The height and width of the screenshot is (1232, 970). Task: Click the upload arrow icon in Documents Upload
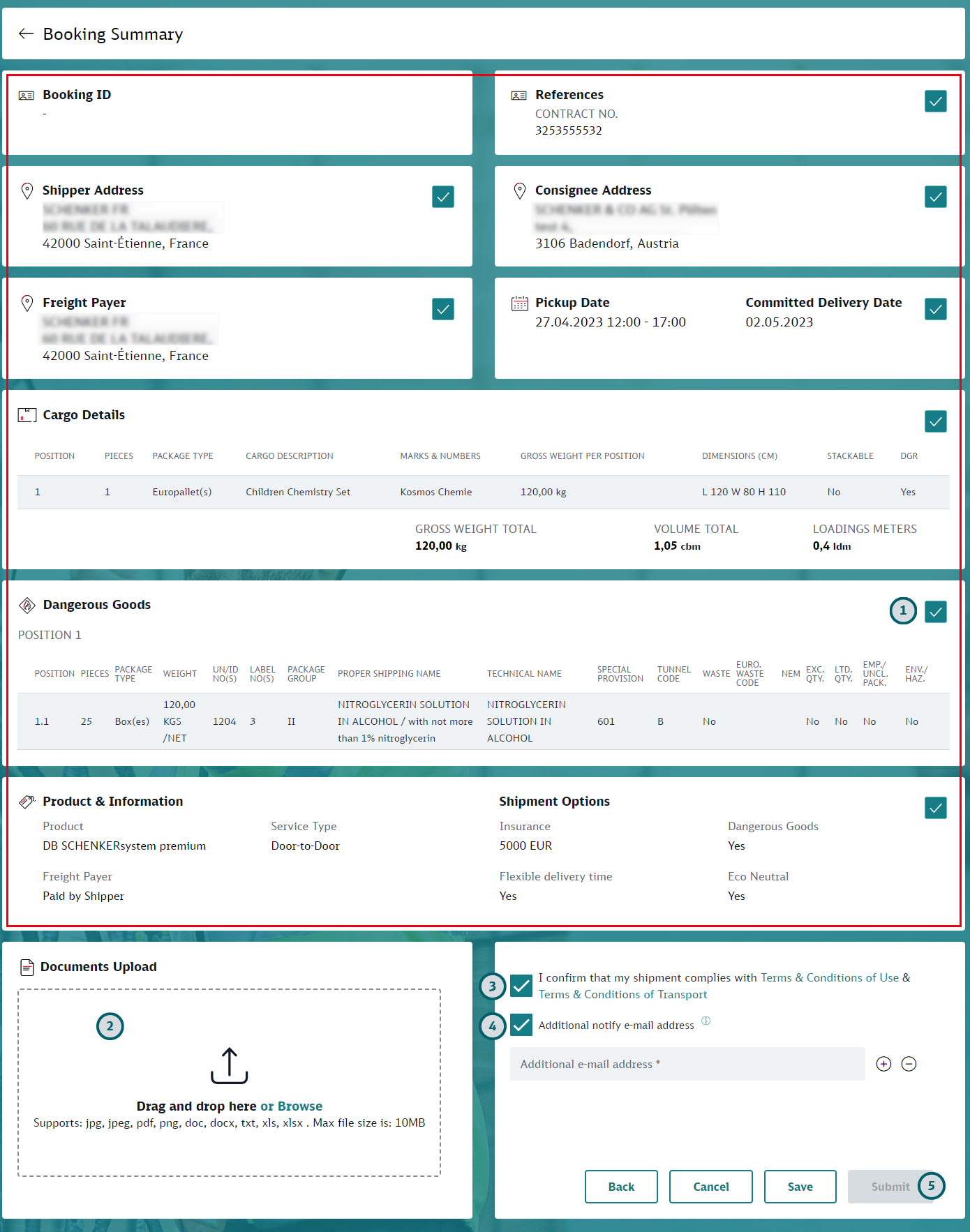[x=229, y=1065]
